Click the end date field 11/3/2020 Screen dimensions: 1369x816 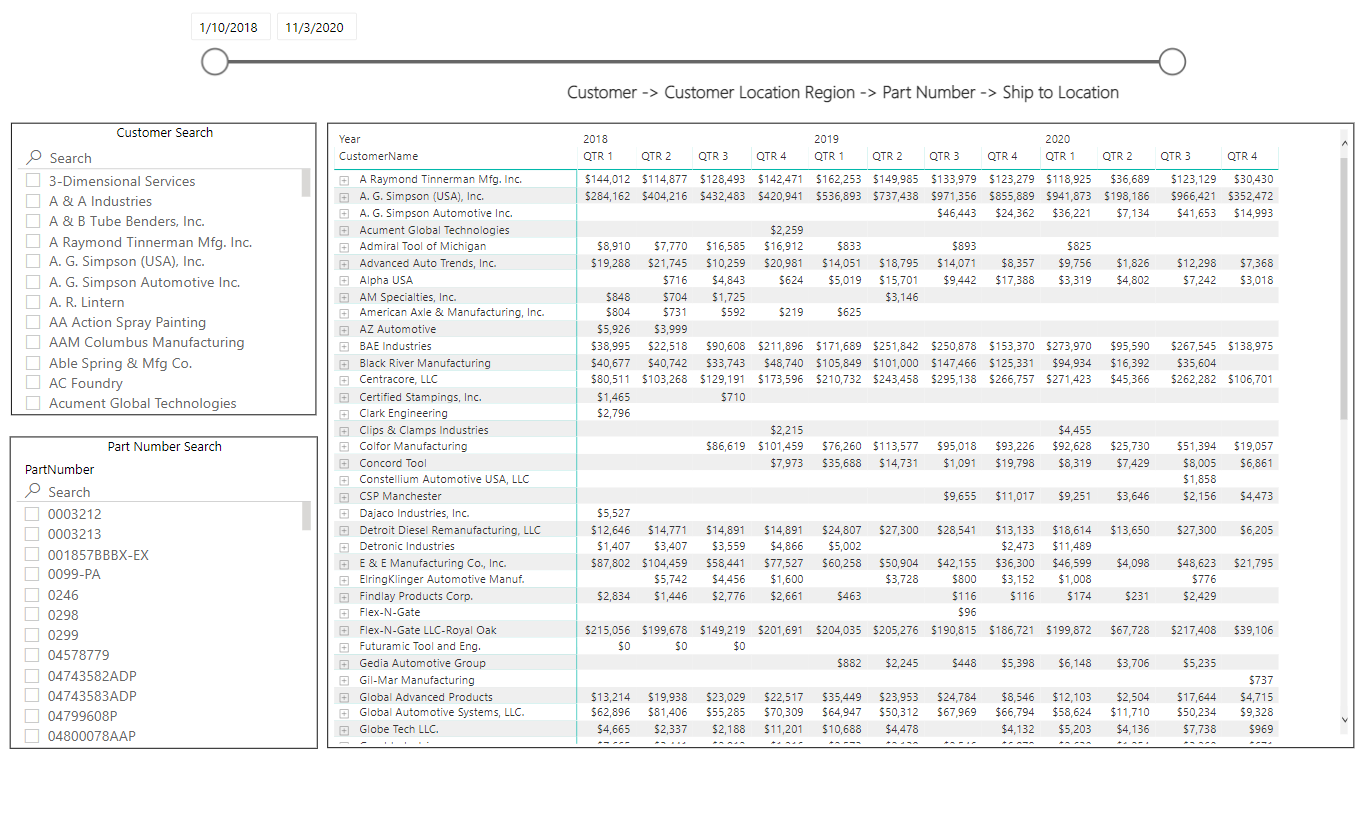315,28
